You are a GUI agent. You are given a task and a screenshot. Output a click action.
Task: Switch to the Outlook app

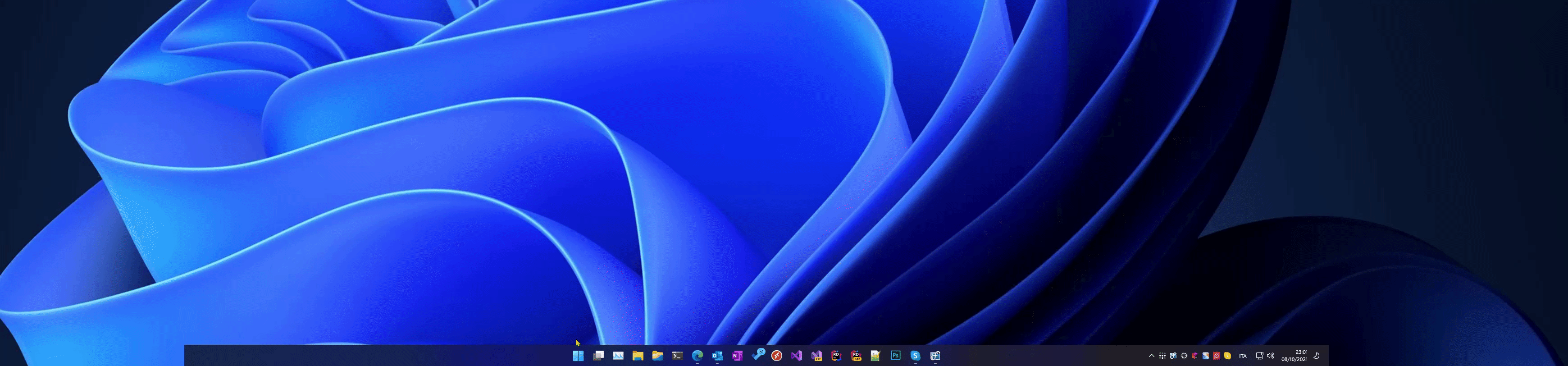pos(717,356)
